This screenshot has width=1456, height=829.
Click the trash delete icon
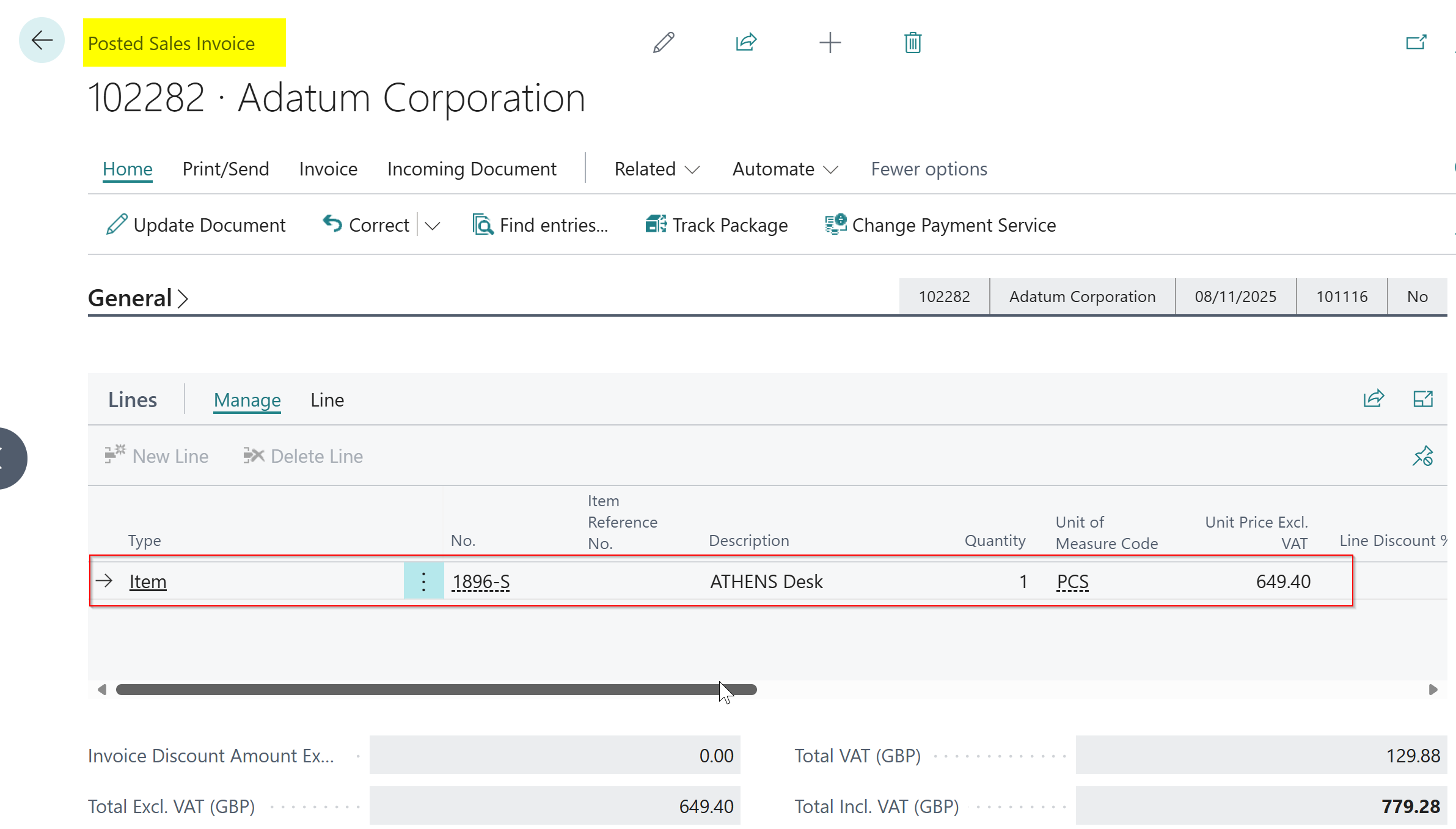[x=912, y=42]
